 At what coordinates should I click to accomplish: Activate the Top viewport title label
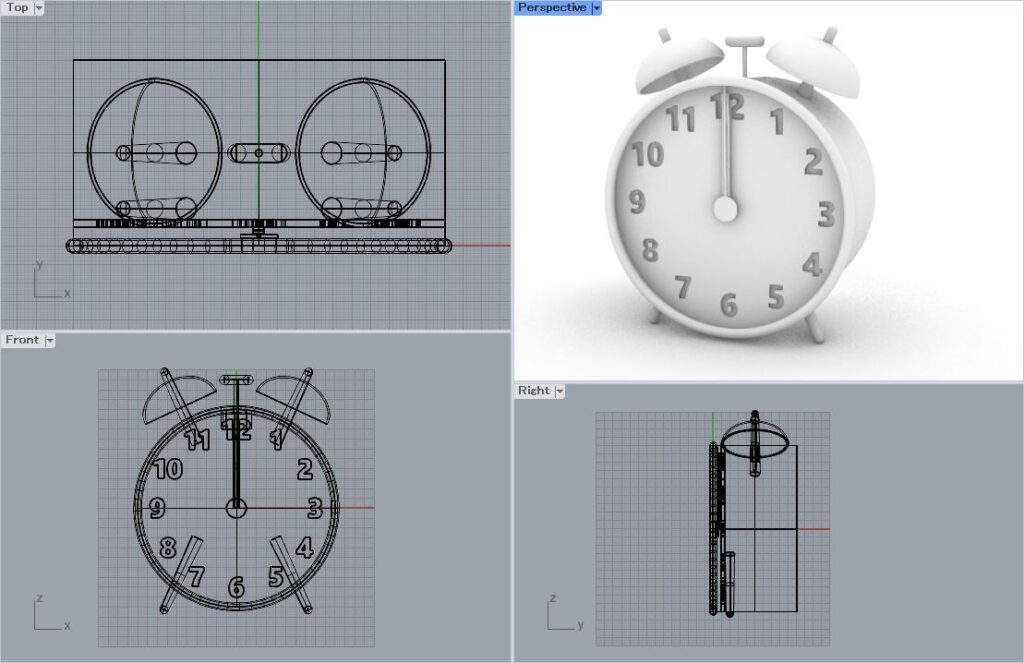[x=17, y=8]
